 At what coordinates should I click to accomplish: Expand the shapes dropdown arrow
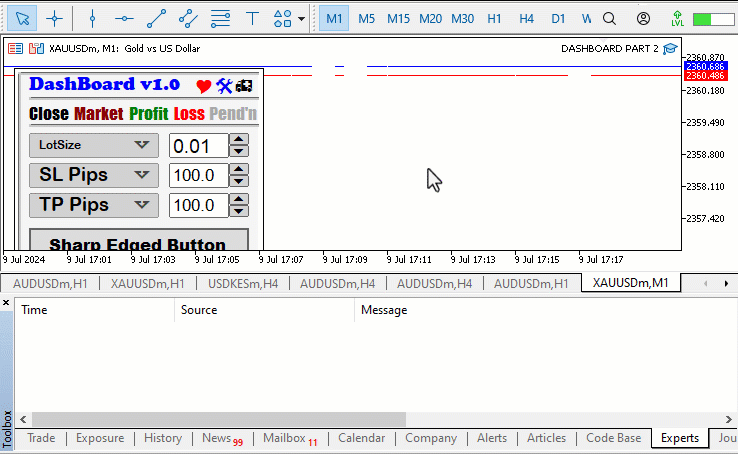301,19
